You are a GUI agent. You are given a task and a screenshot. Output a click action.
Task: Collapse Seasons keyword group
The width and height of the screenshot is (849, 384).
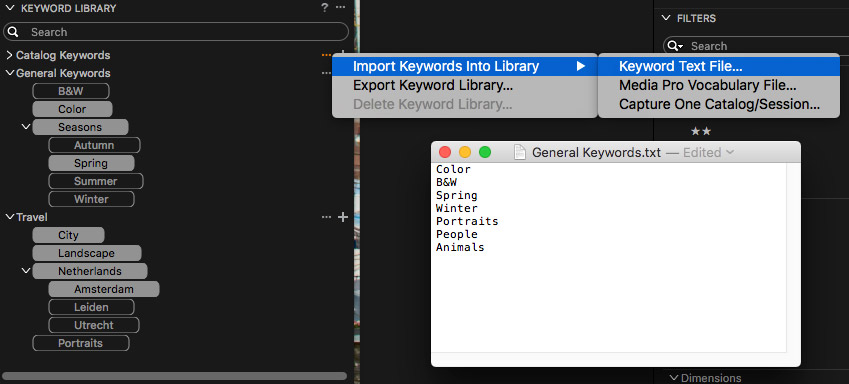pos(25,127)
